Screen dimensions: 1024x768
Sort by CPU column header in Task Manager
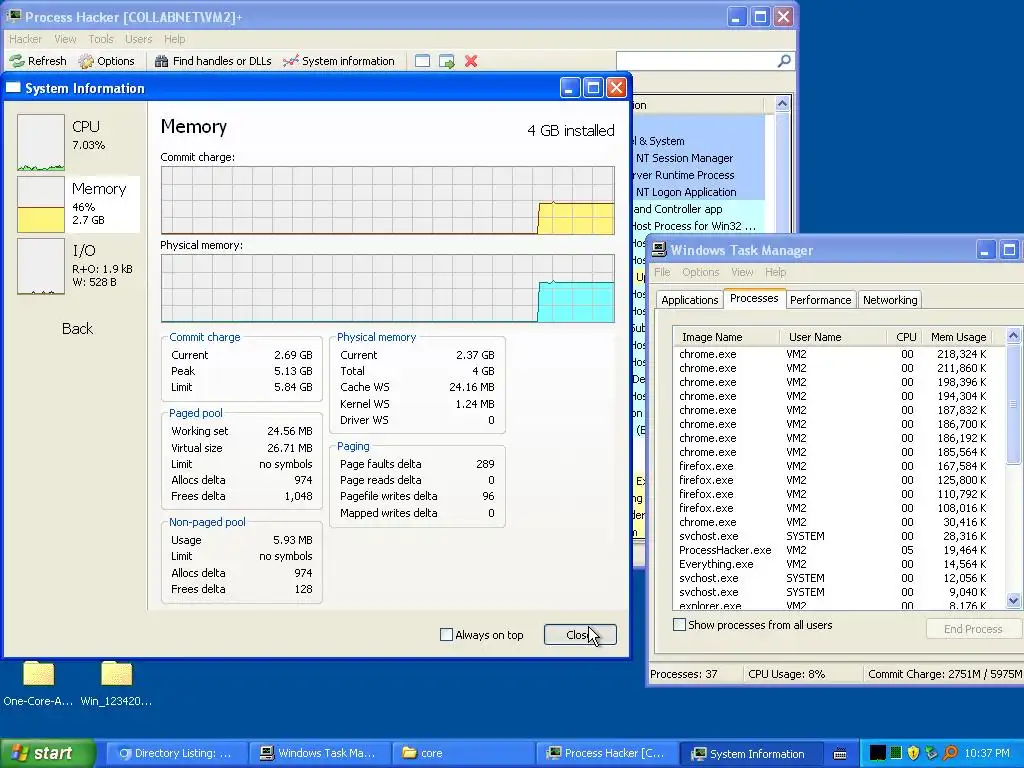pyautogui.click(x=906, y=337)
